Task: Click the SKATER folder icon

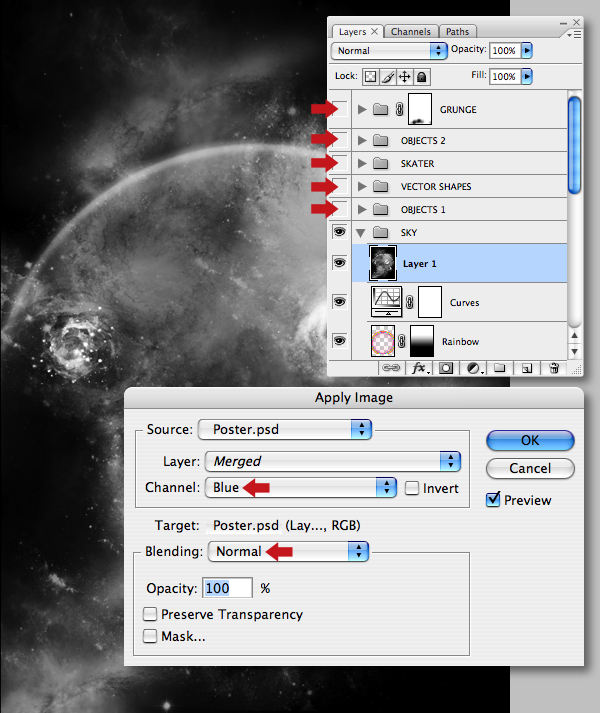Action: click(x=380, y=163)
